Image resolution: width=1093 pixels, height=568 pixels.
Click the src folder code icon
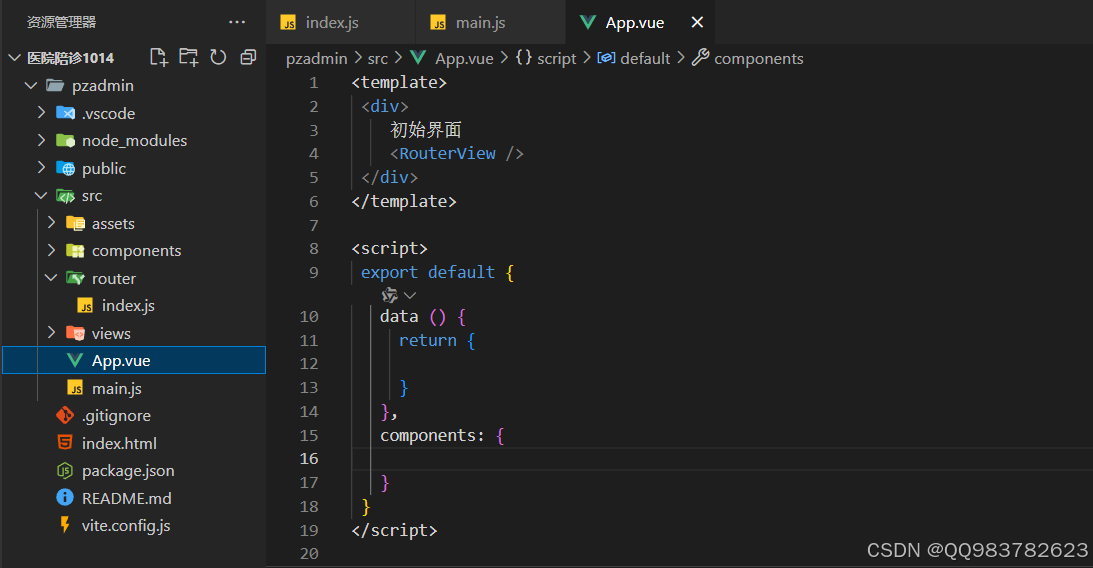tap(66, 196)
